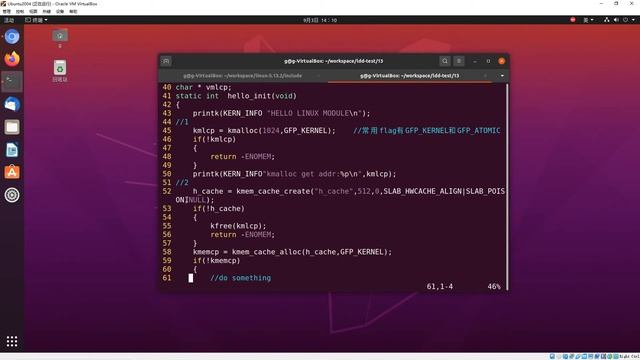Screen dimensions: 640x360
Task: Show applications grid button
Action: pos(12,341)
